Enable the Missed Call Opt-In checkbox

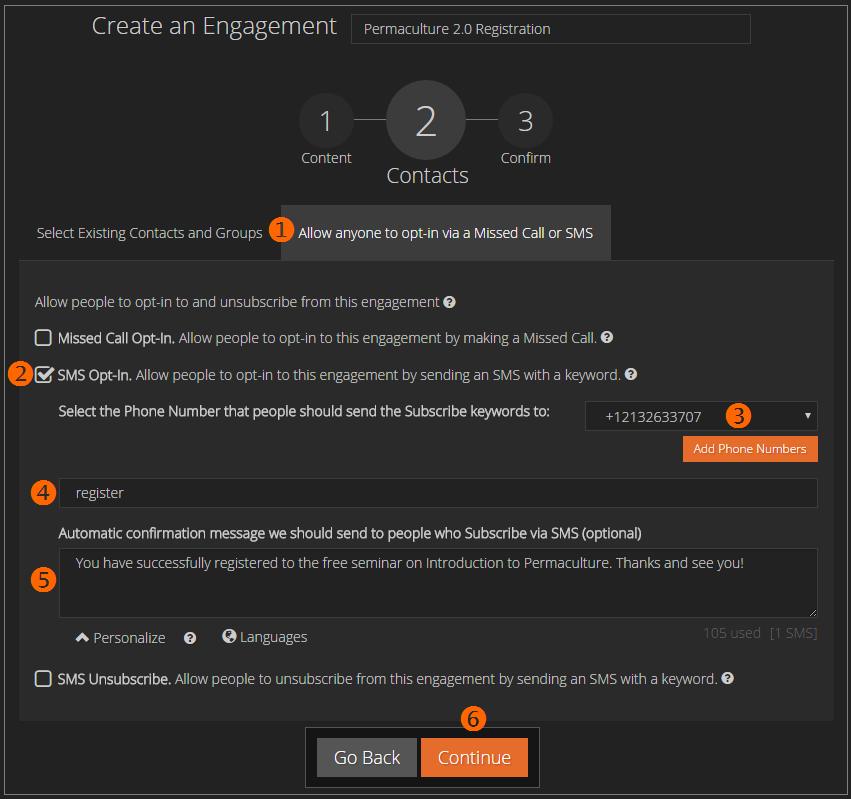(43, 338)
